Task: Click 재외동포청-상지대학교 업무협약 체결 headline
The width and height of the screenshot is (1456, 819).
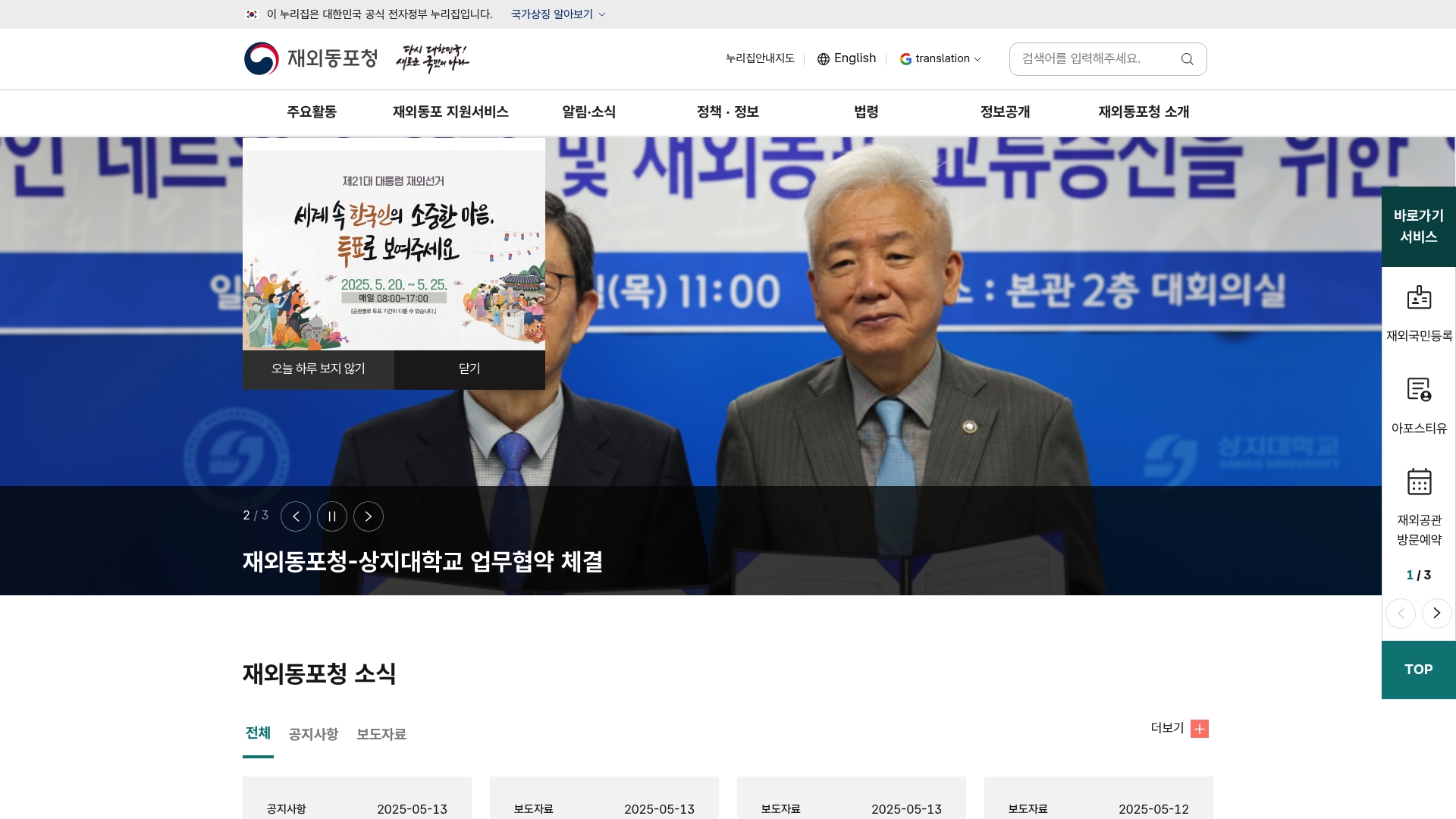Action: pyautogui.click(x=422, y=562)
